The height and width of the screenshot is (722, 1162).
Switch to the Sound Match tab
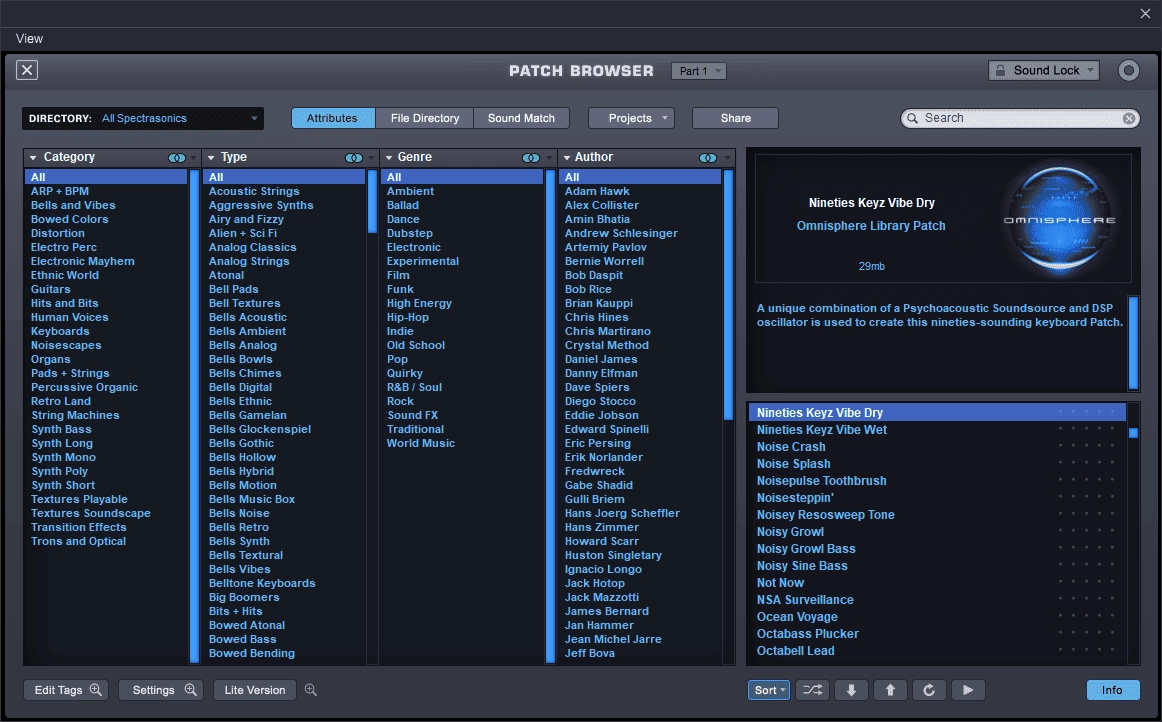[x=521, y=119]
